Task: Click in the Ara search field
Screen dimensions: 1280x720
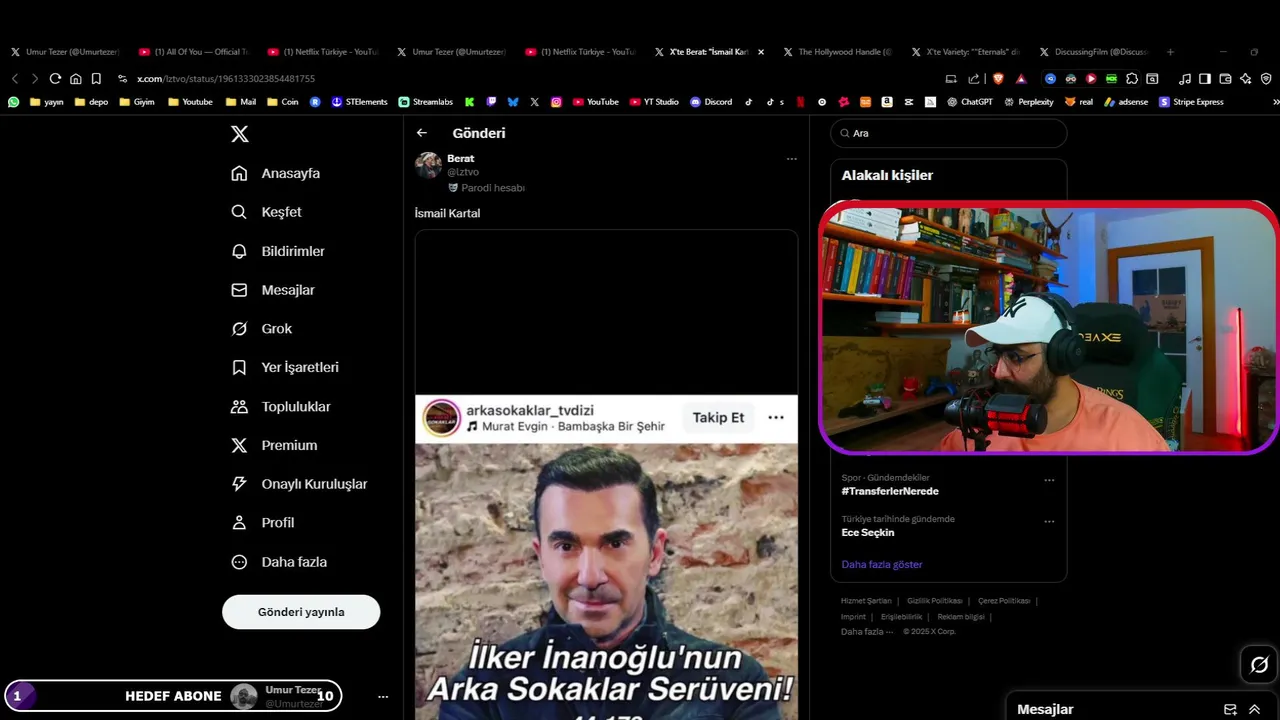Action: [948, 133]
